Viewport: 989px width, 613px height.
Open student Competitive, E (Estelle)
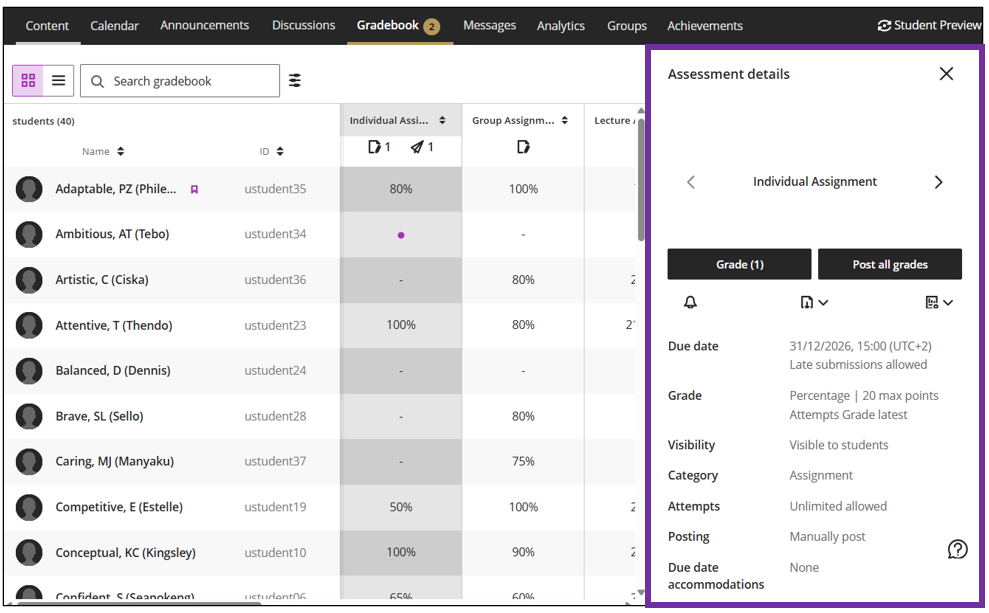click(119, 507)
